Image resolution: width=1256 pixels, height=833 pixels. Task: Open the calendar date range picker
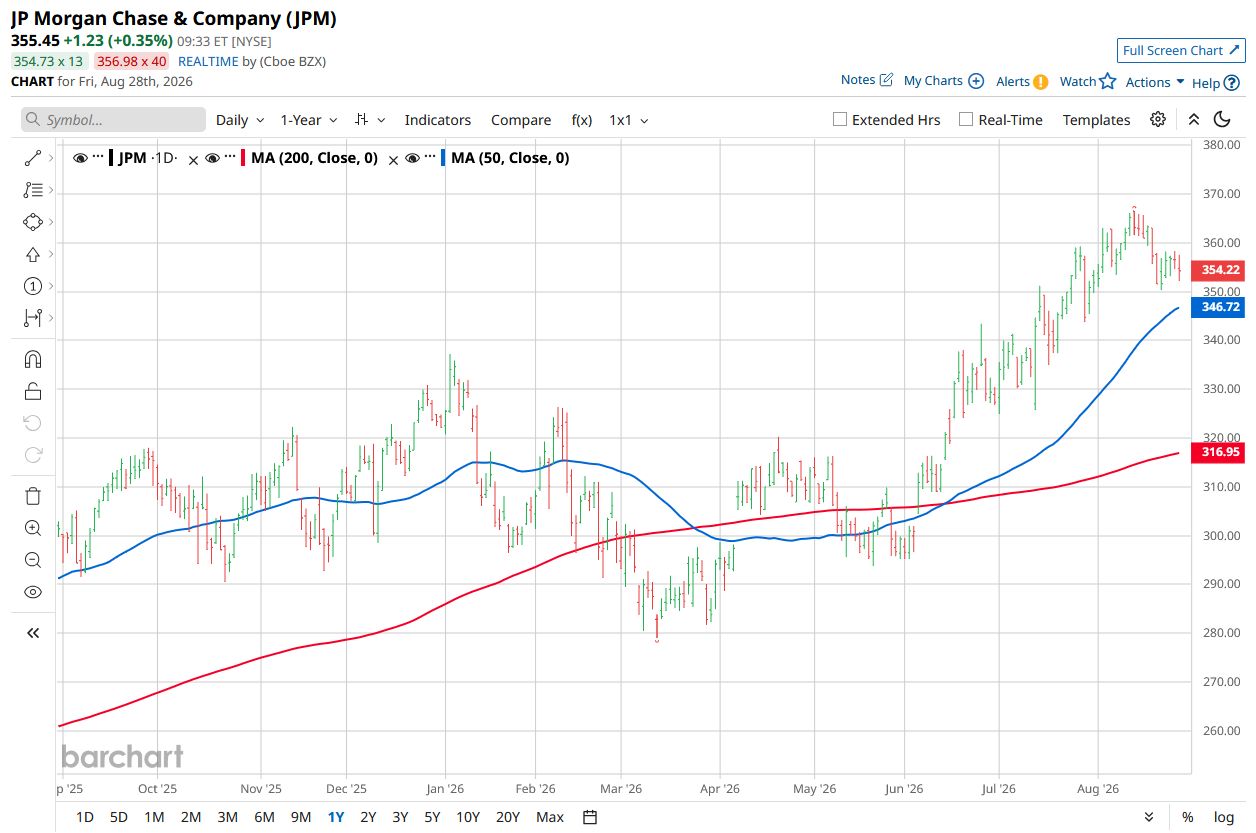(590, 817)
